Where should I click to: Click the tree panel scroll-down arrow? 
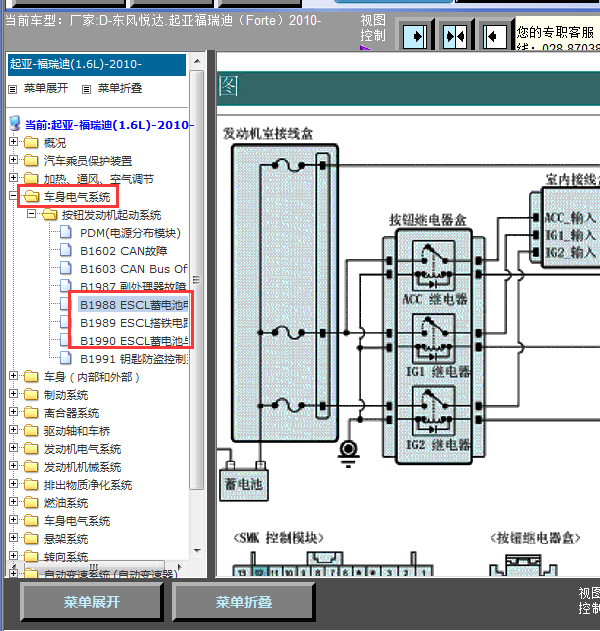point(197,551)
